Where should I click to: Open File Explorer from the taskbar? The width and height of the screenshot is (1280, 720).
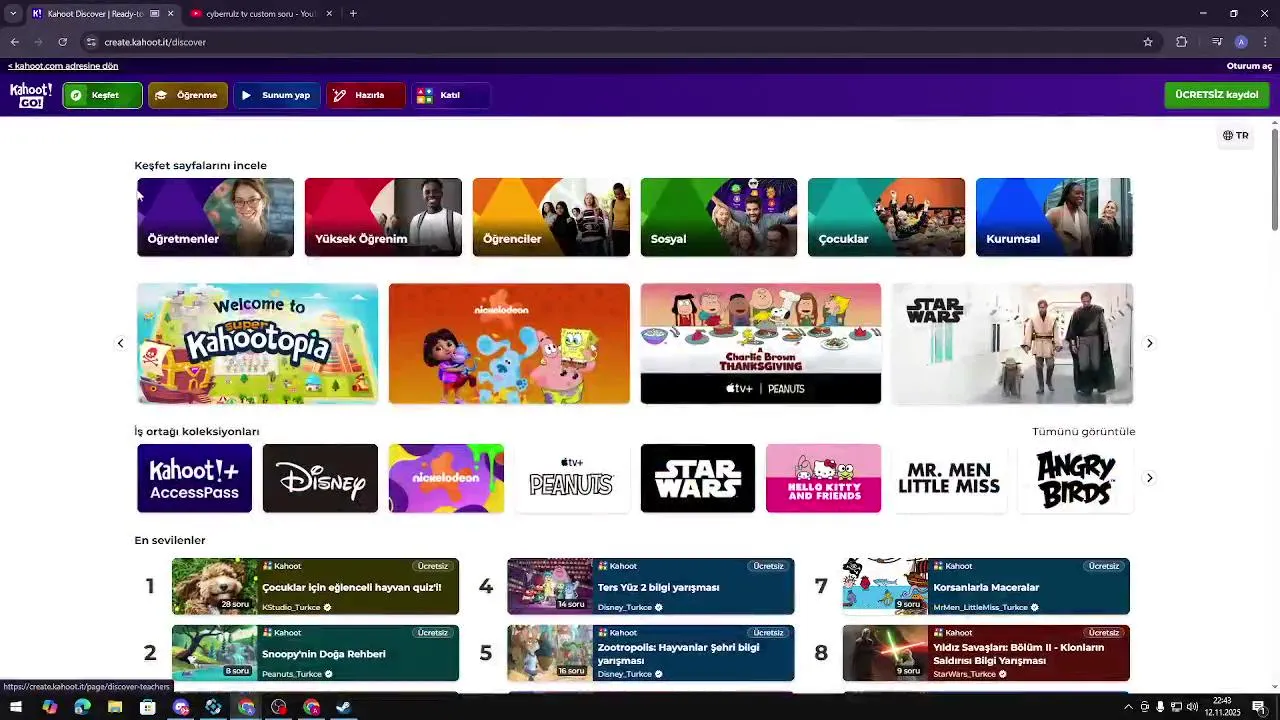pyautogui.click(x=115, y=707)
